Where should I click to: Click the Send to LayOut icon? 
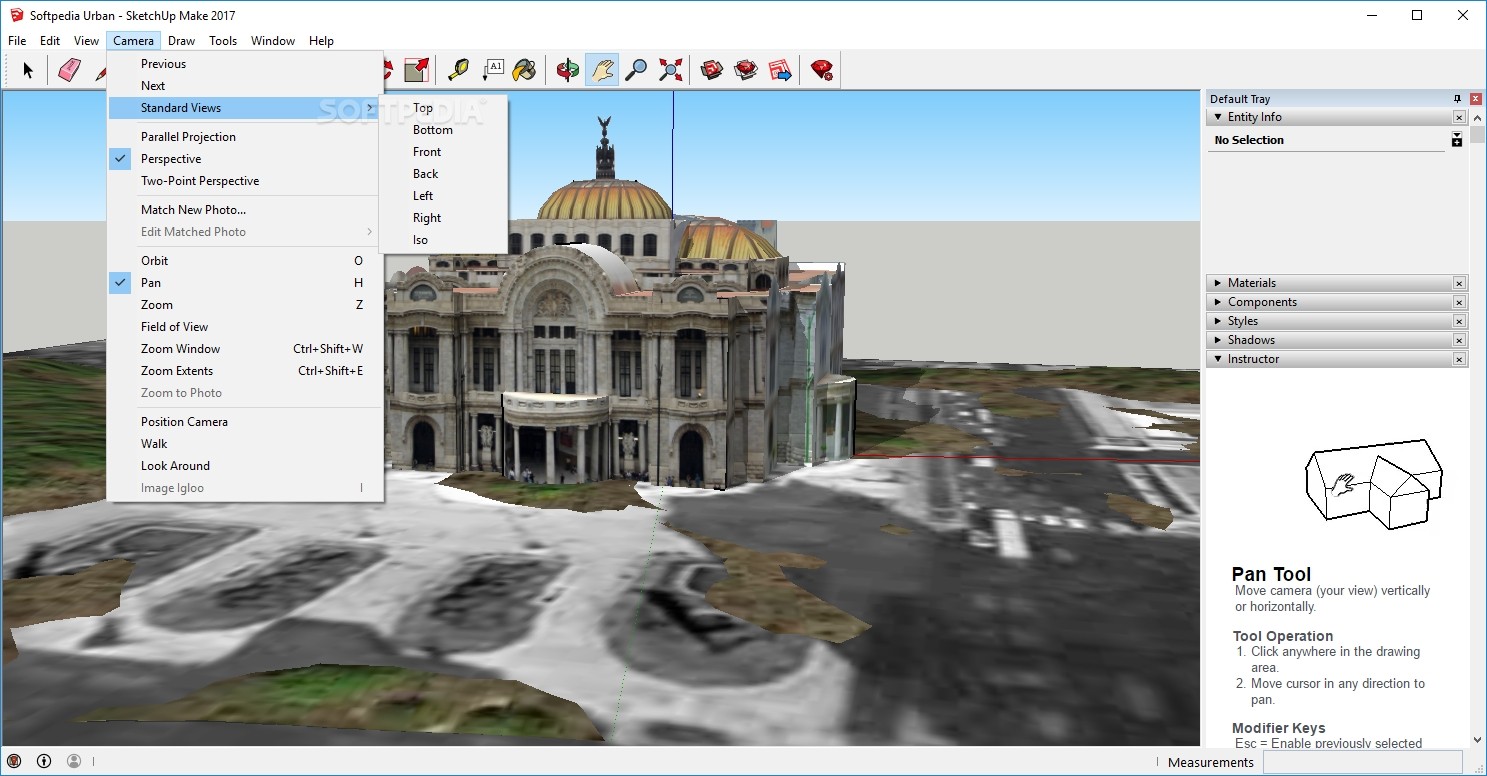780,70
